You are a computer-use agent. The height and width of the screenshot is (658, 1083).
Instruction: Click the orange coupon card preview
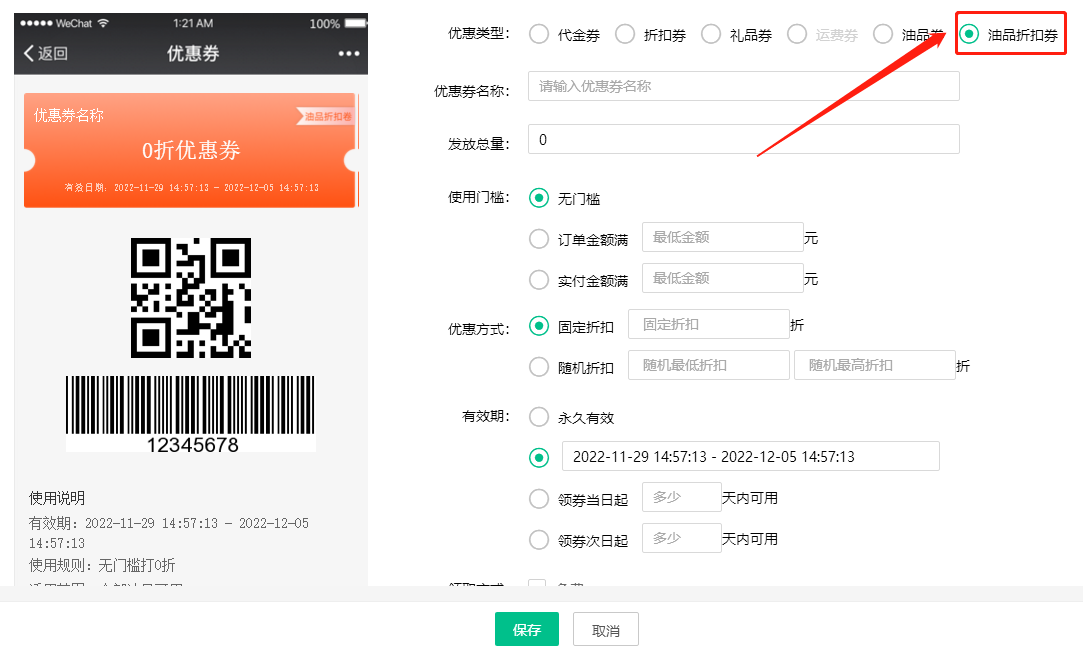[x=189, y=150]
